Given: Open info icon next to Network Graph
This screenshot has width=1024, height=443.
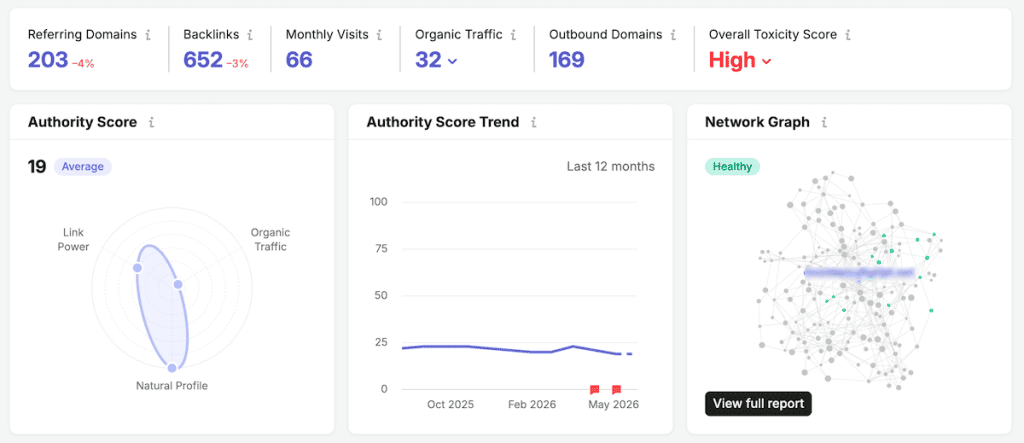Looking at the screenshot, I should coord(824,122).
